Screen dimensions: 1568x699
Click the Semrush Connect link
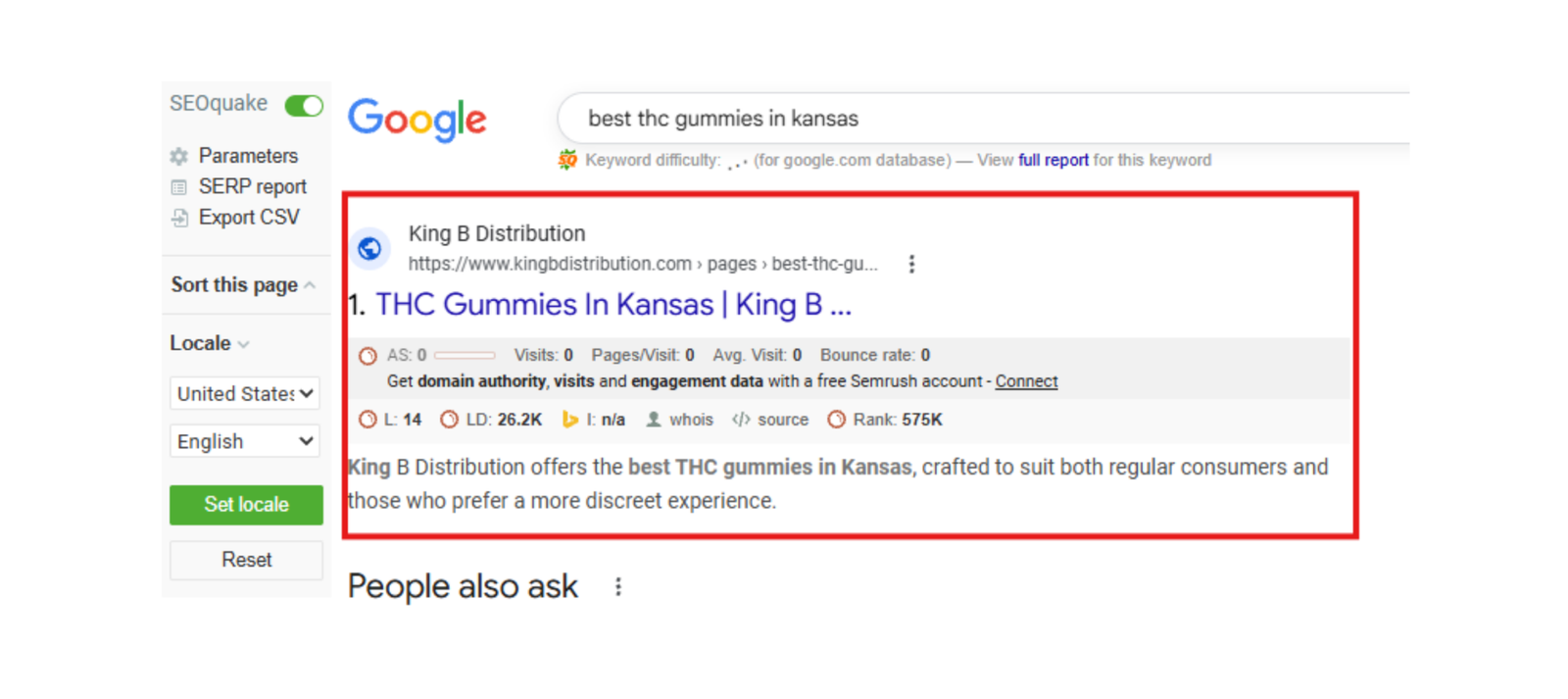tap(1026, 381)
